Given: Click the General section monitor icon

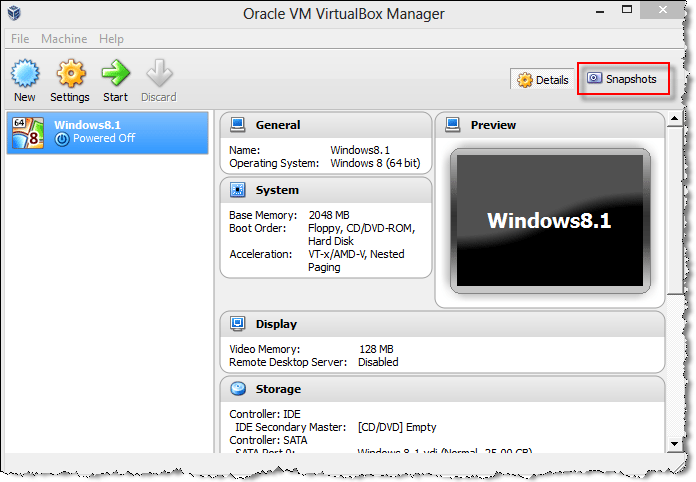Looking at the screenshot, I should pyautogui.click(x=237, y=125).
